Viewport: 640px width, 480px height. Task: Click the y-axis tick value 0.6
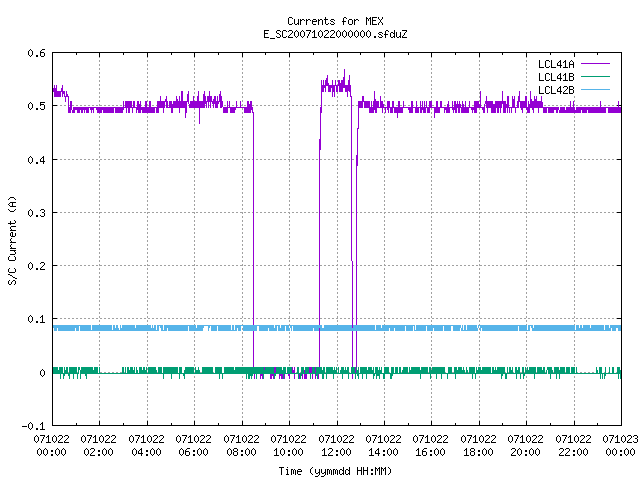pyautogui.click(x=36, y=53)
